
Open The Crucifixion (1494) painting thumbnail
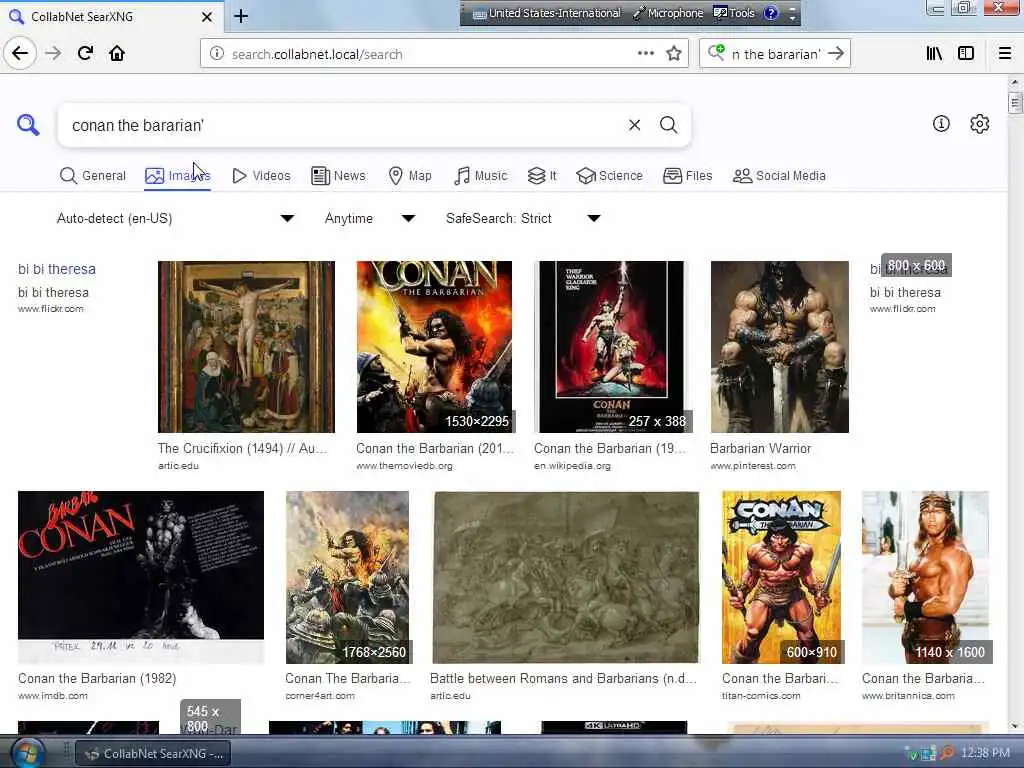point(246,347)
